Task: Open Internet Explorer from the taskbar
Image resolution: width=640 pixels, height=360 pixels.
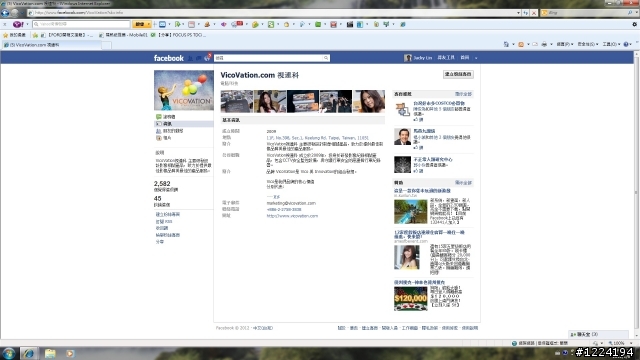Action: click(28, 353)
